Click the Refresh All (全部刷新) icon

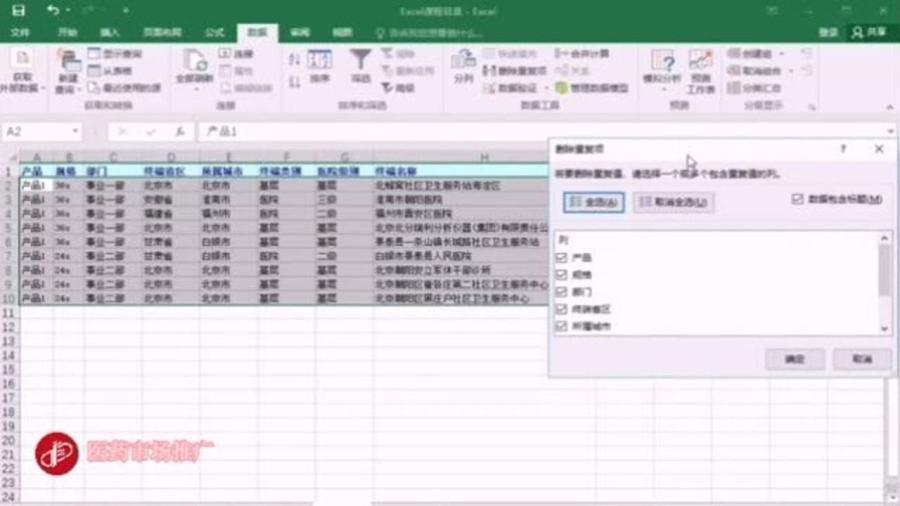[x=194, y=65]
